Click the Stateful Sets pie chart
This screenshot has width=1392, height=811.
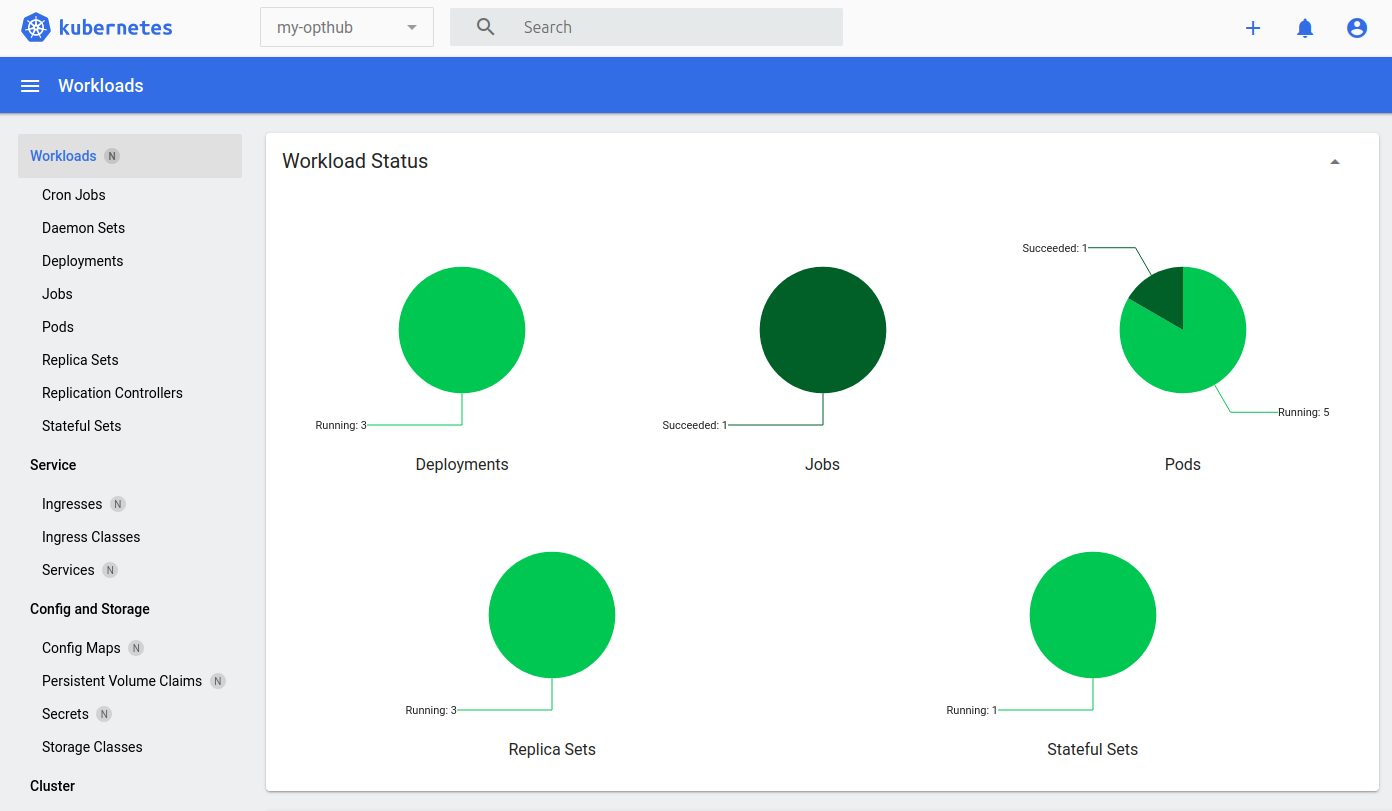pos(1093,615)
